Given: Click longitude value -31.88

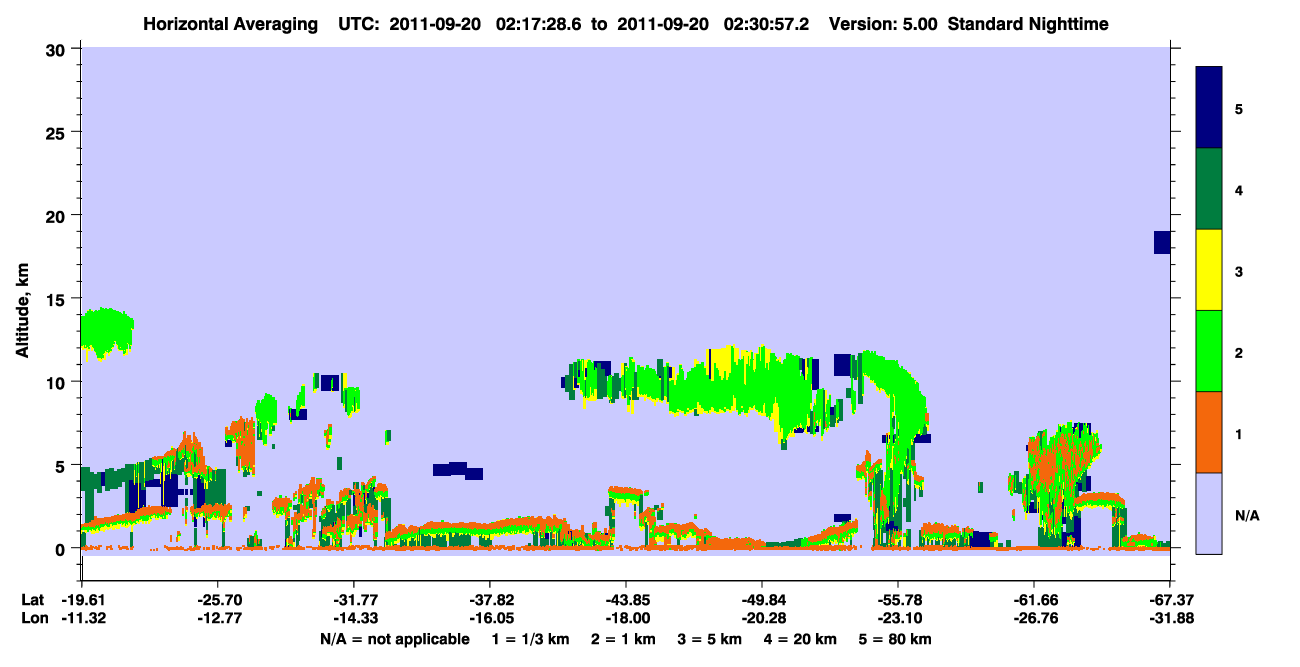Looking at the screenshot, I should click(x=1170, y=618).
